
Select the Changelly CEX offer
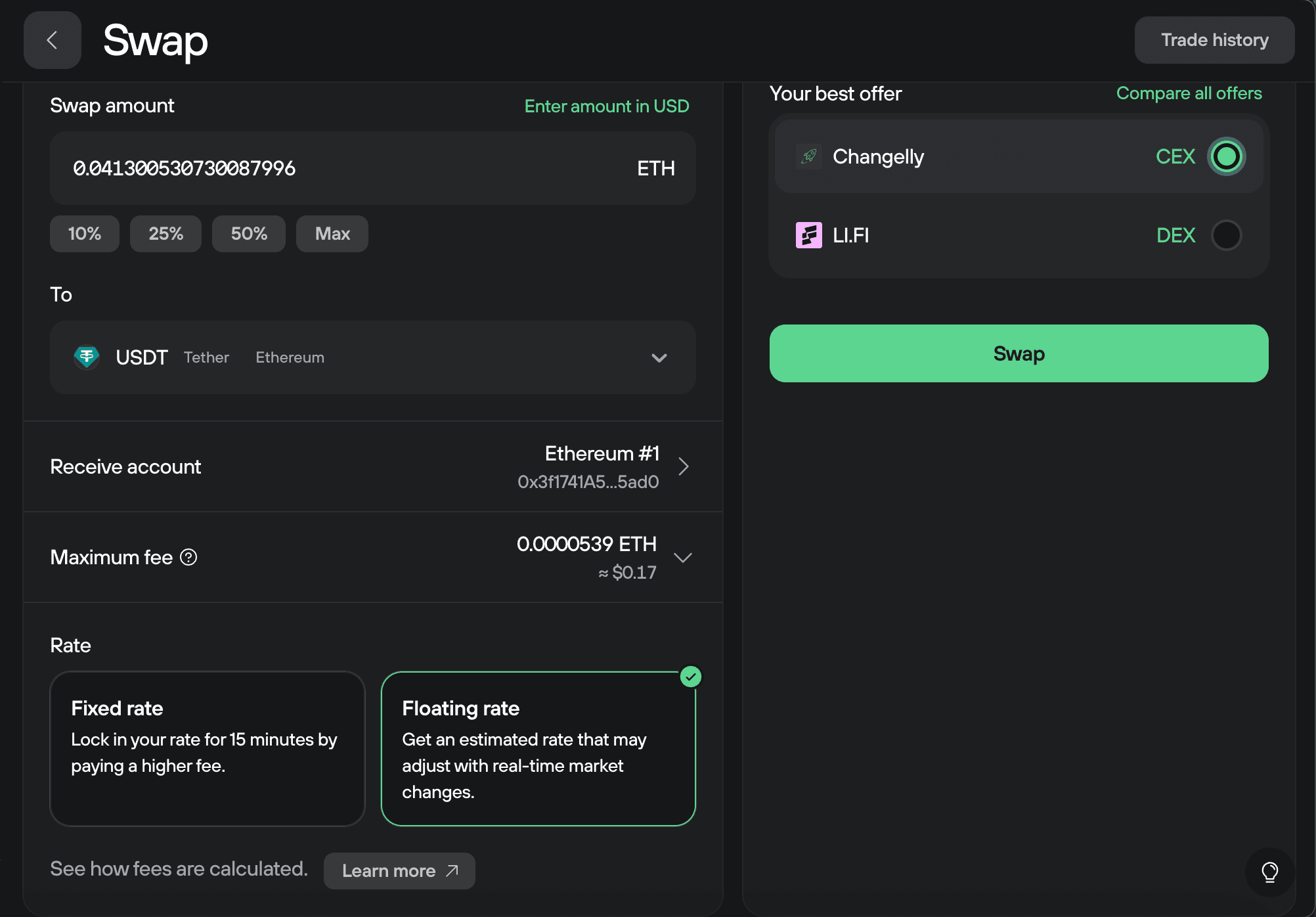click(1227, 156)
